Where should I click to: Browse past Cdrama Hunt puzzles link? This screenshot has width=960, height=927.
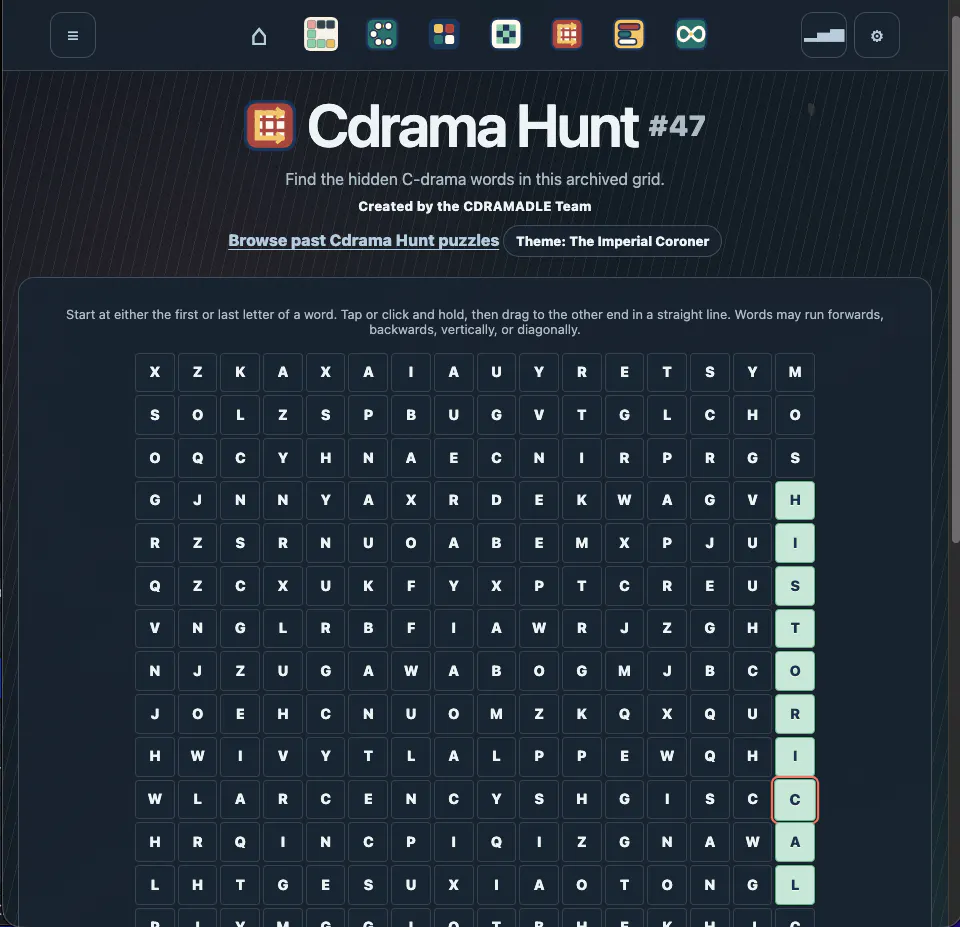pos(364,241)
